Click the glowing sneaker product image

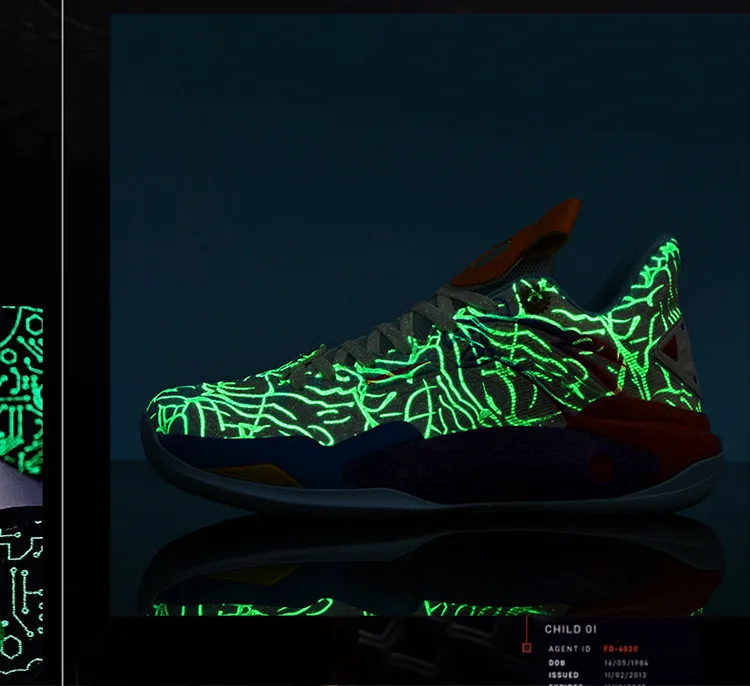(x=430, y=315)
